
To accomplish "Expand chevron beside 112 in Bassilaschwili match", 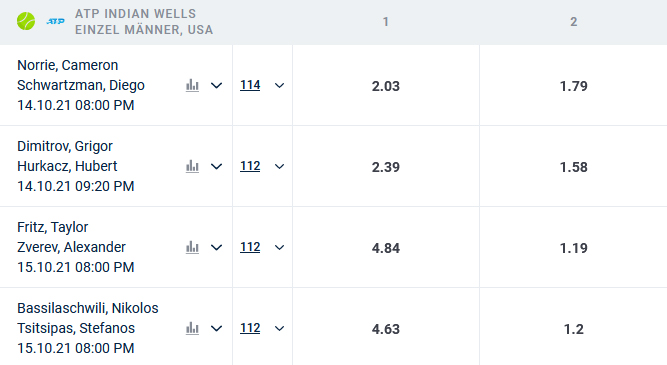I will pyautogui.click(x=279, y=328).
